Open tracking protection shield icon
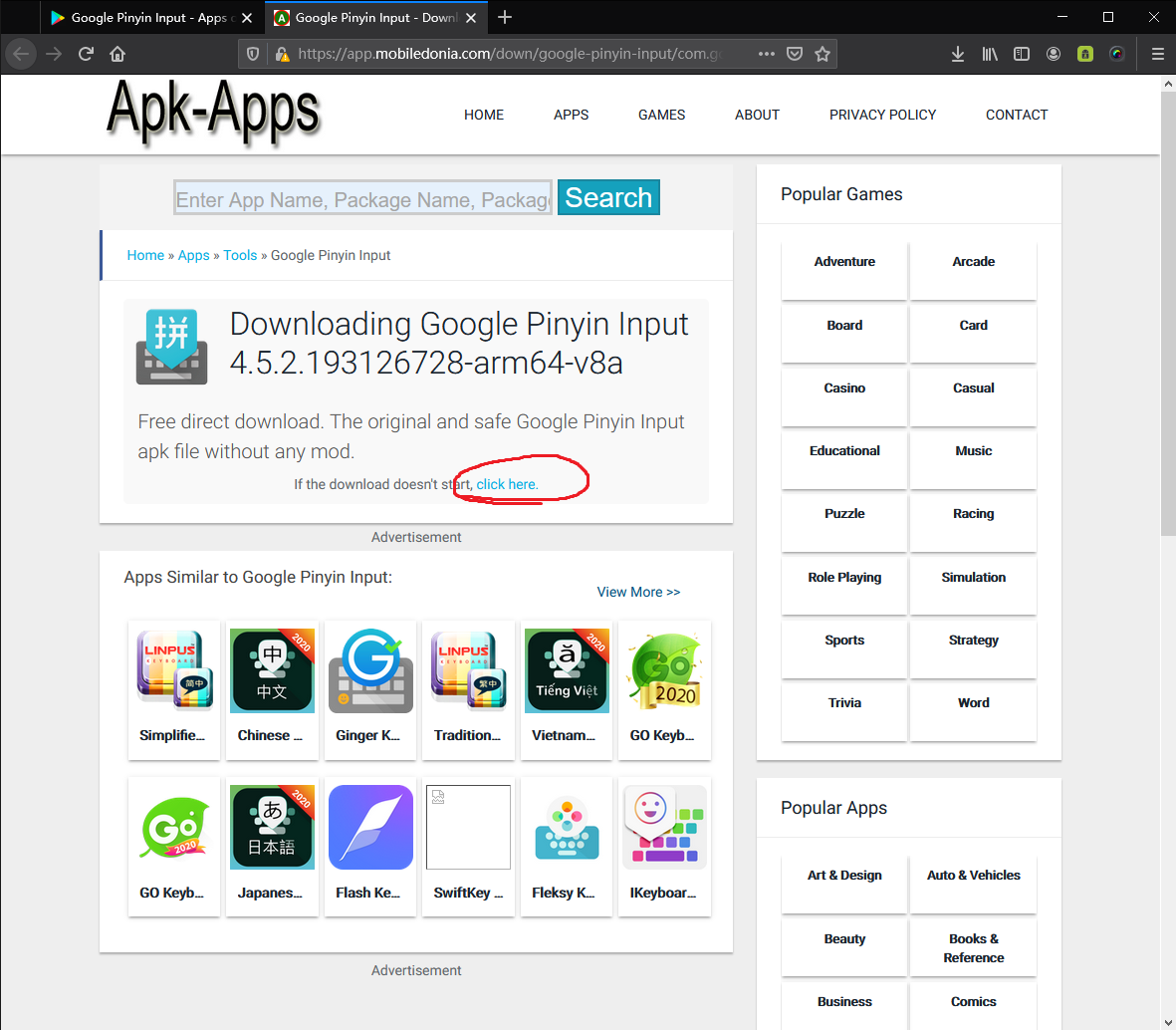The image size is (1176, 1030). tap(253, 54)
